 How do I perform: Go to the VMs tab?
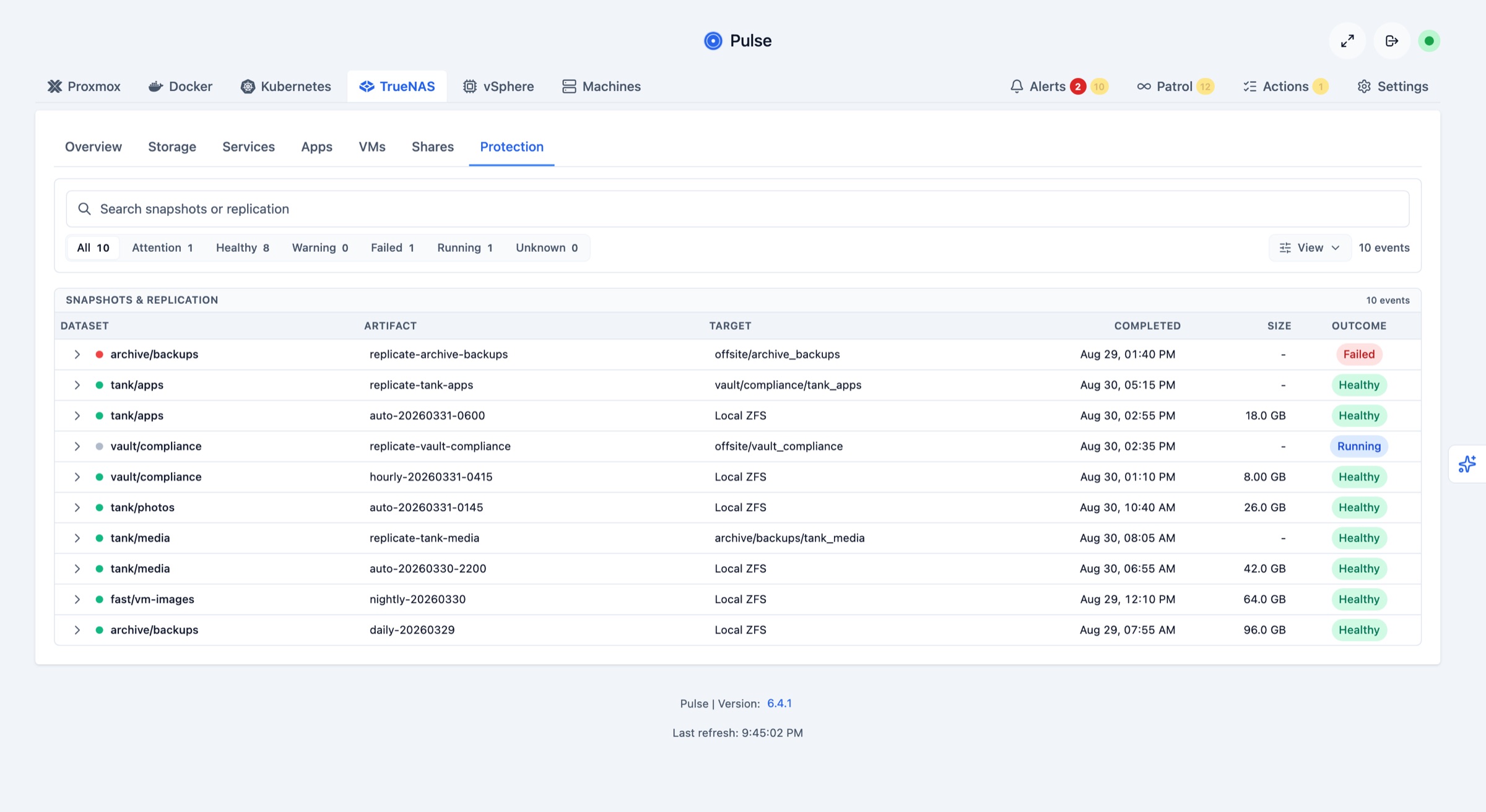(x=372, y=147)
